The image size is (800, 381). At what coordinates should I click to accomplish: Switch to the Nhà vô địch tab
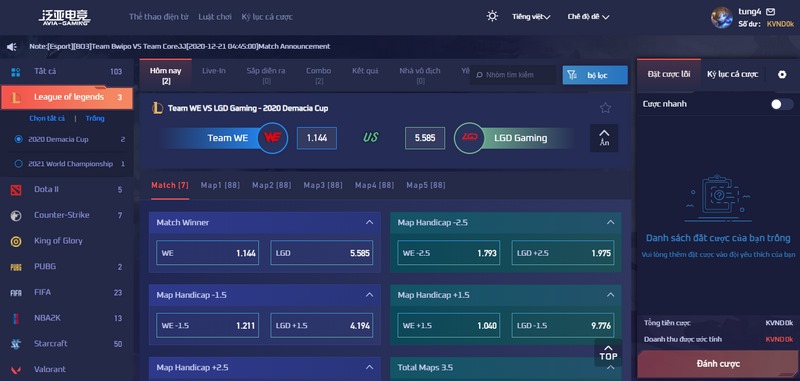419,75
